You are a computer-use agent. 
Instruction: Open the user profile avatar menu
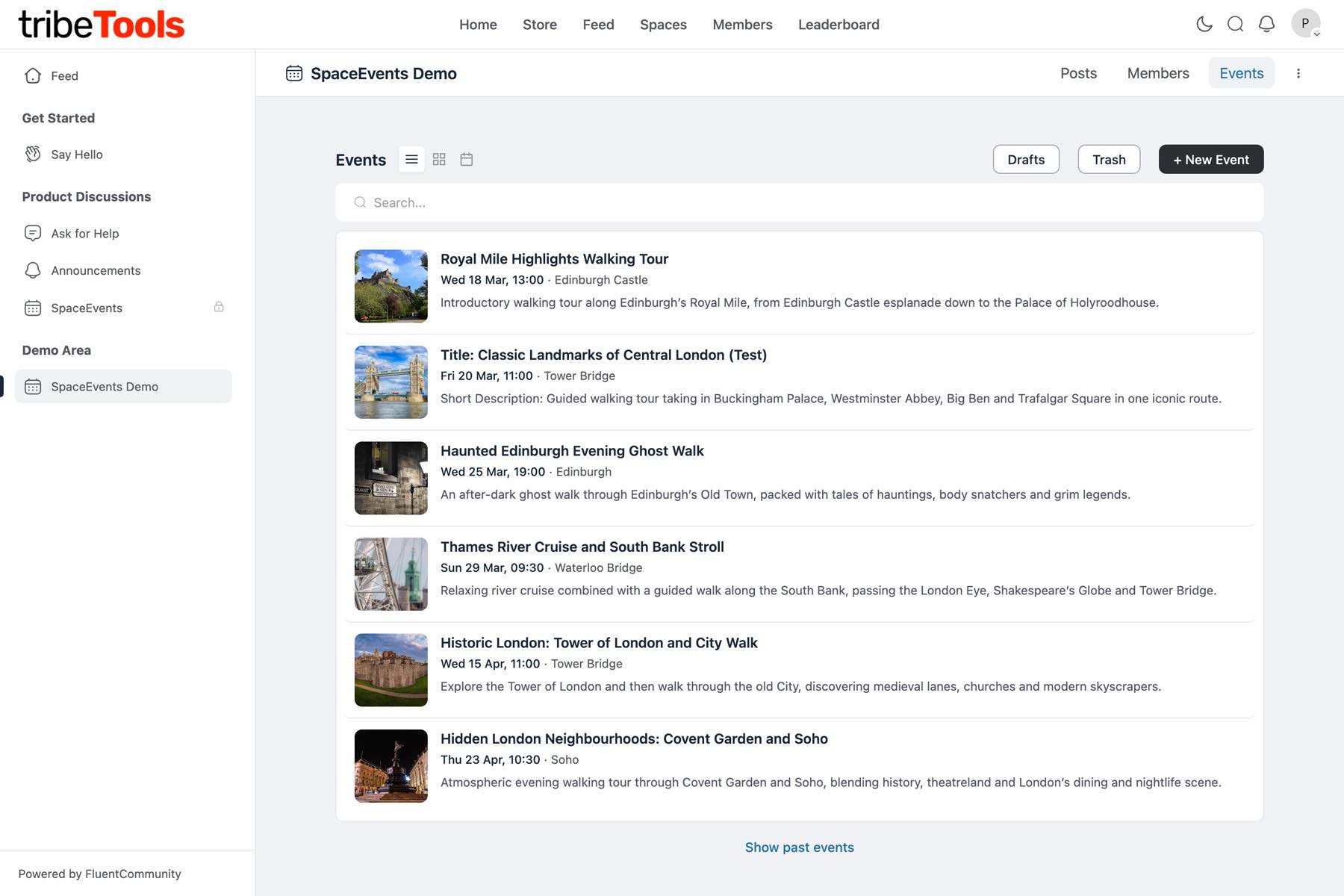(1305, 24)
